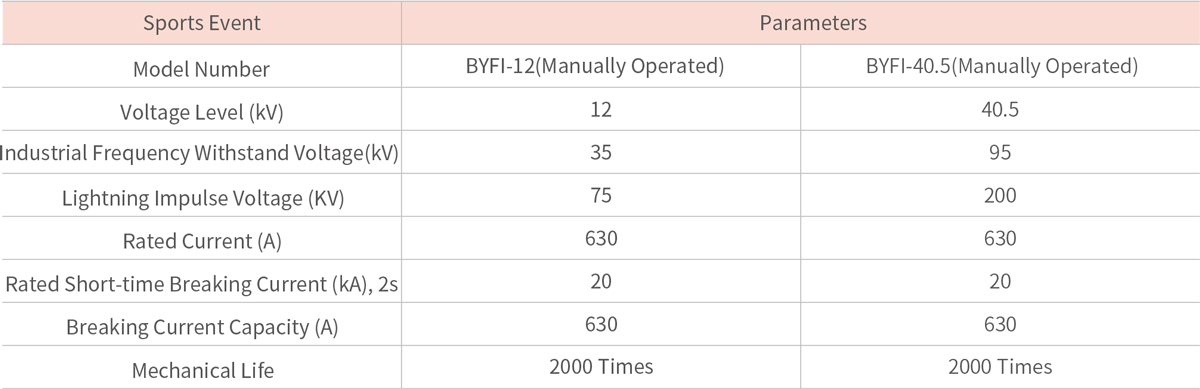Click the Voltage Level (kV) label
Screen dimensions: 1200x389
(201, 112)
